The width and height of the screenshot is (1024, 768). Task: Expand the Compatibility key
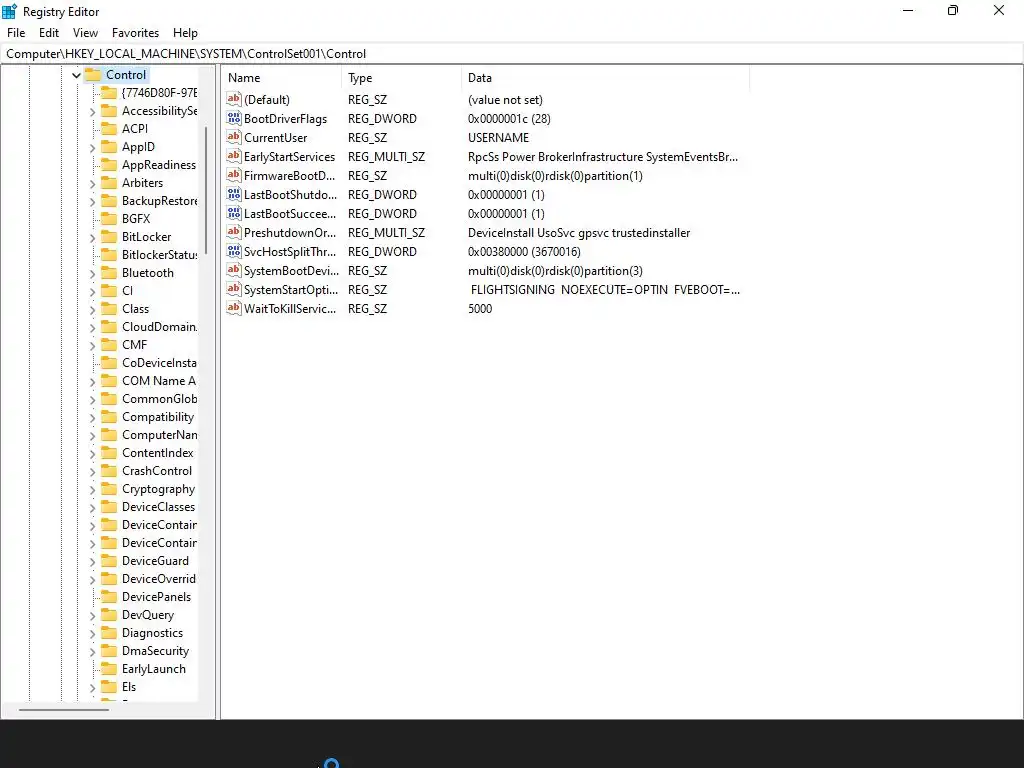pos(92,417)
